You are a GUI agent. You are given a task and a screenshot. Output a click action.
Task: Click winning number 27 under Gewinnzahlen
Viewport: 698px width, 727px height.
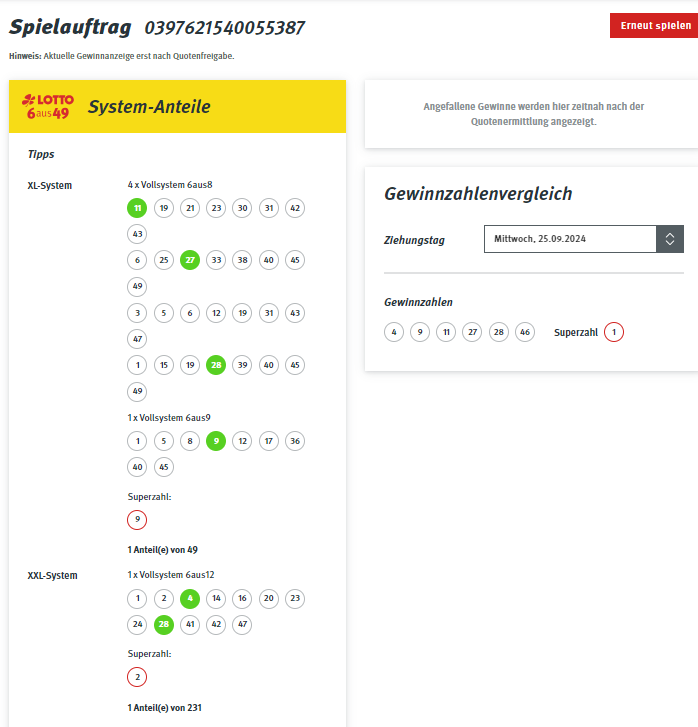coord(472,332)
